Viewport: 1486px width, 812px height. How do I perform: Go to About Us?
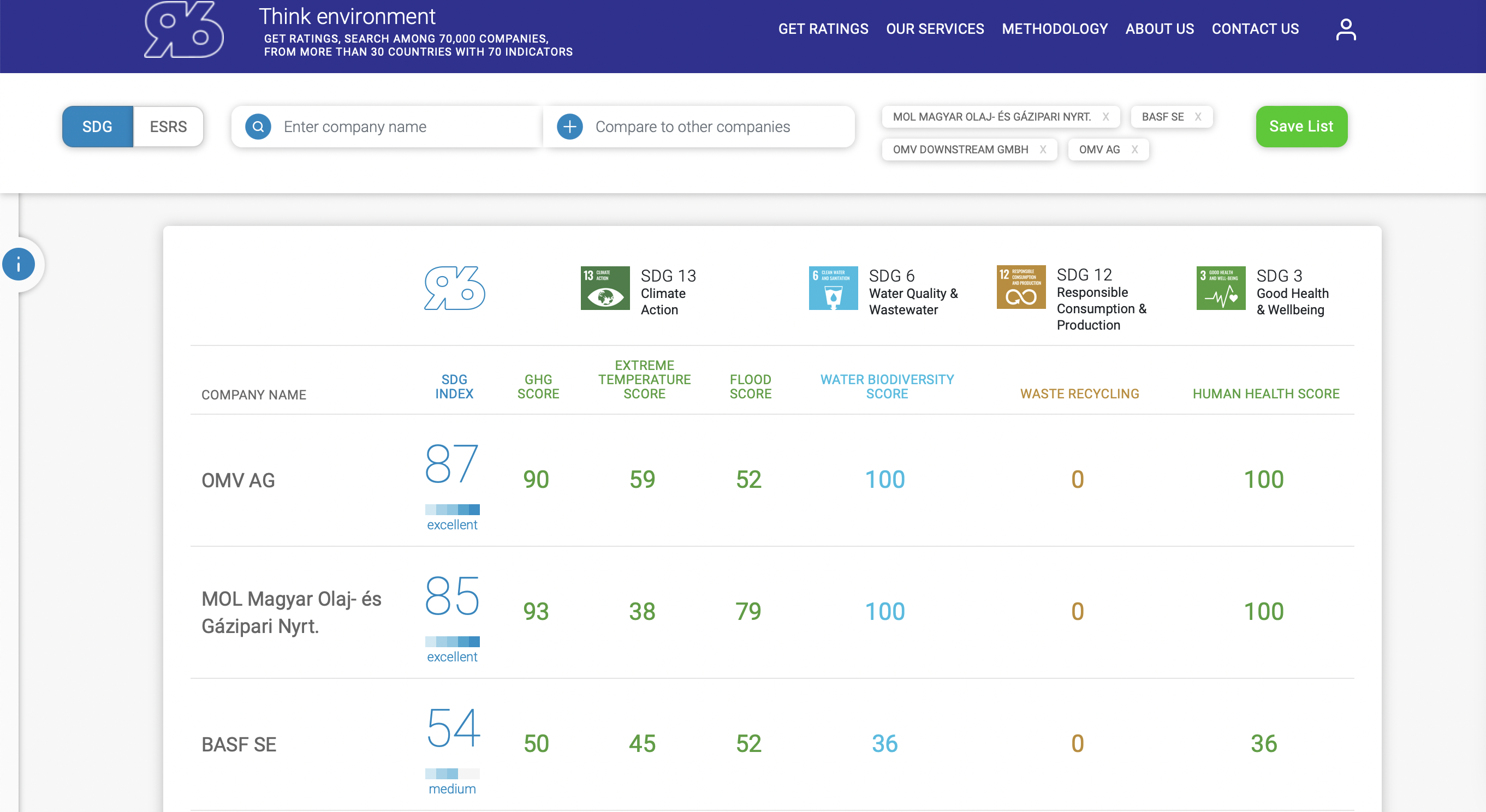pyautogui.click(x=1159, y=29)
